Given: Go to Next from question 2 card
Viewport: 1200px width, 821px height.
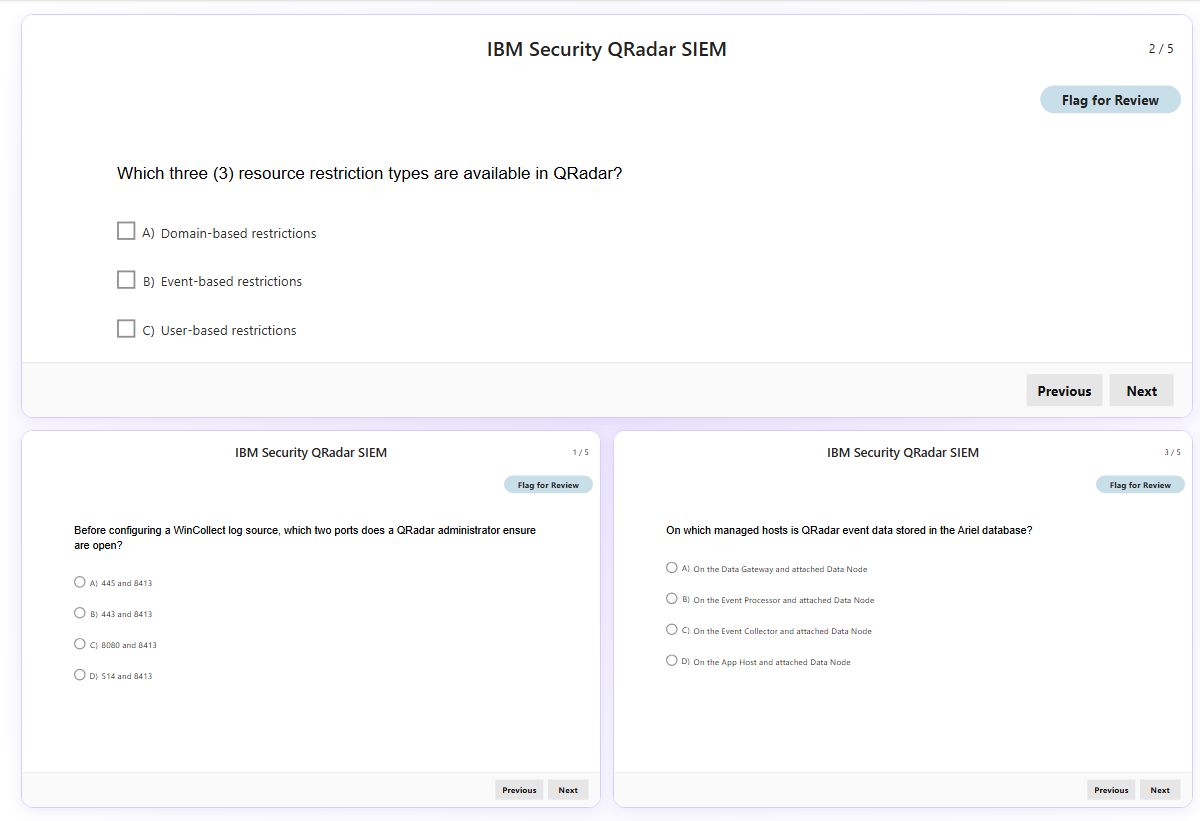Looking at the screenshot, I should (x=1141, y=391).
